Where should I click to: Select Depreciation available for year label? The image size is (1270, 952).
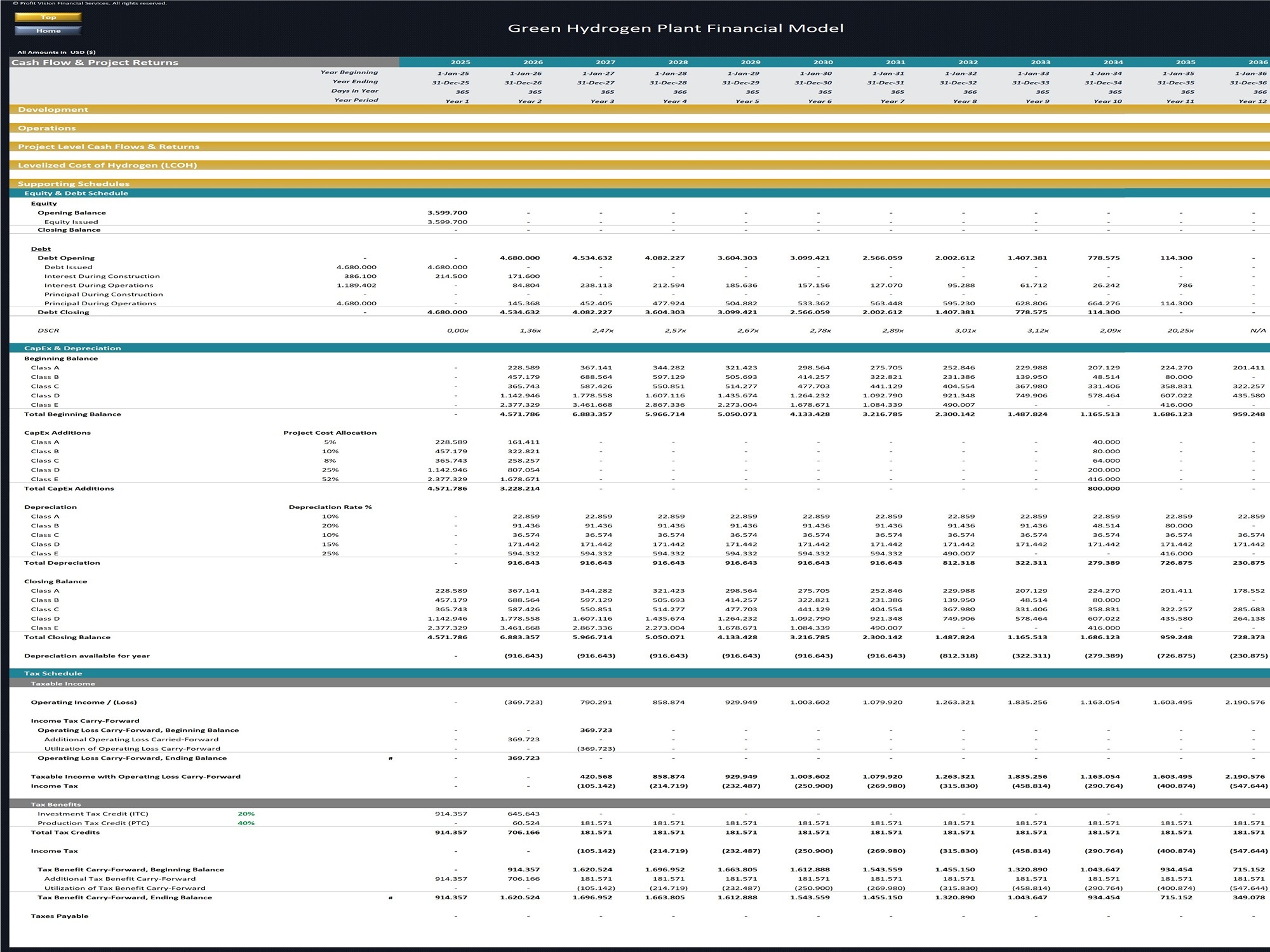pos(87,656)
